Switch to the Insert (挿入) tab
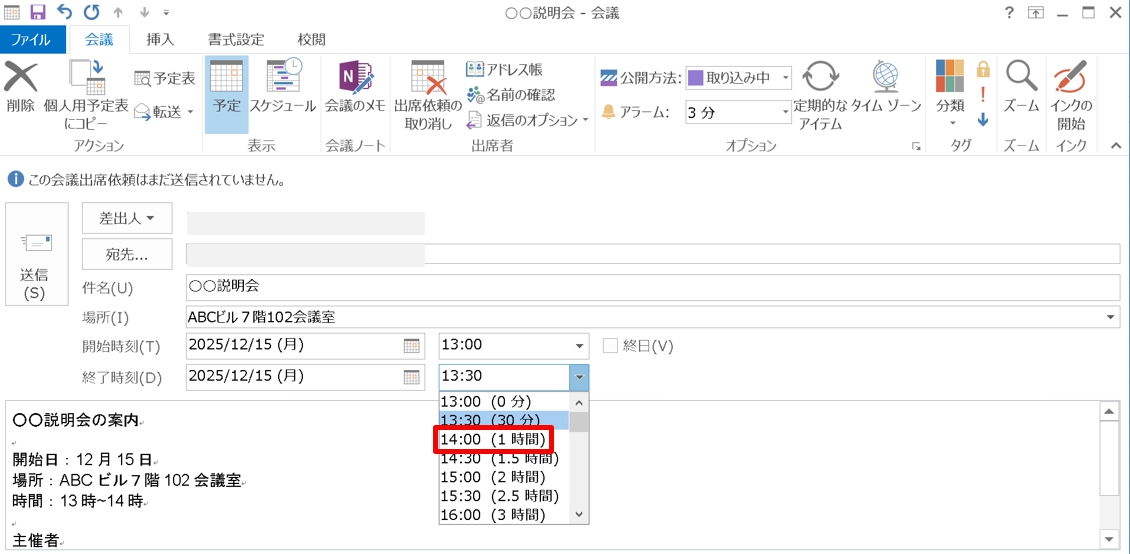Image resolution: width=1130 pixels, height=554 pixels. [160, 40]
